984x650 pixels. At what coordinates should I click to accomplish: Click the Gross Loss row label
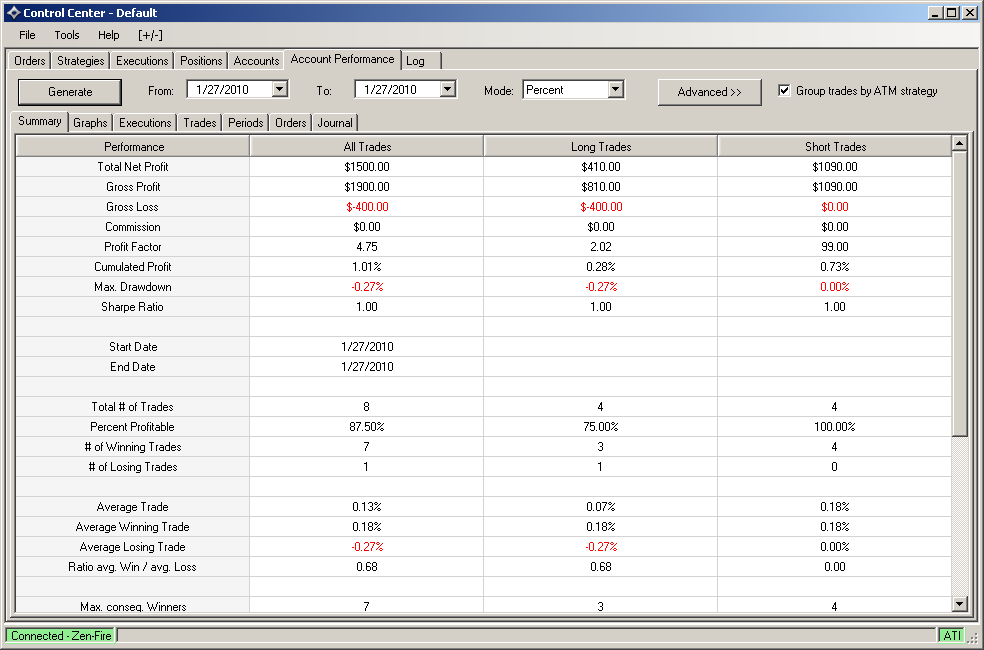click(132, 207)
